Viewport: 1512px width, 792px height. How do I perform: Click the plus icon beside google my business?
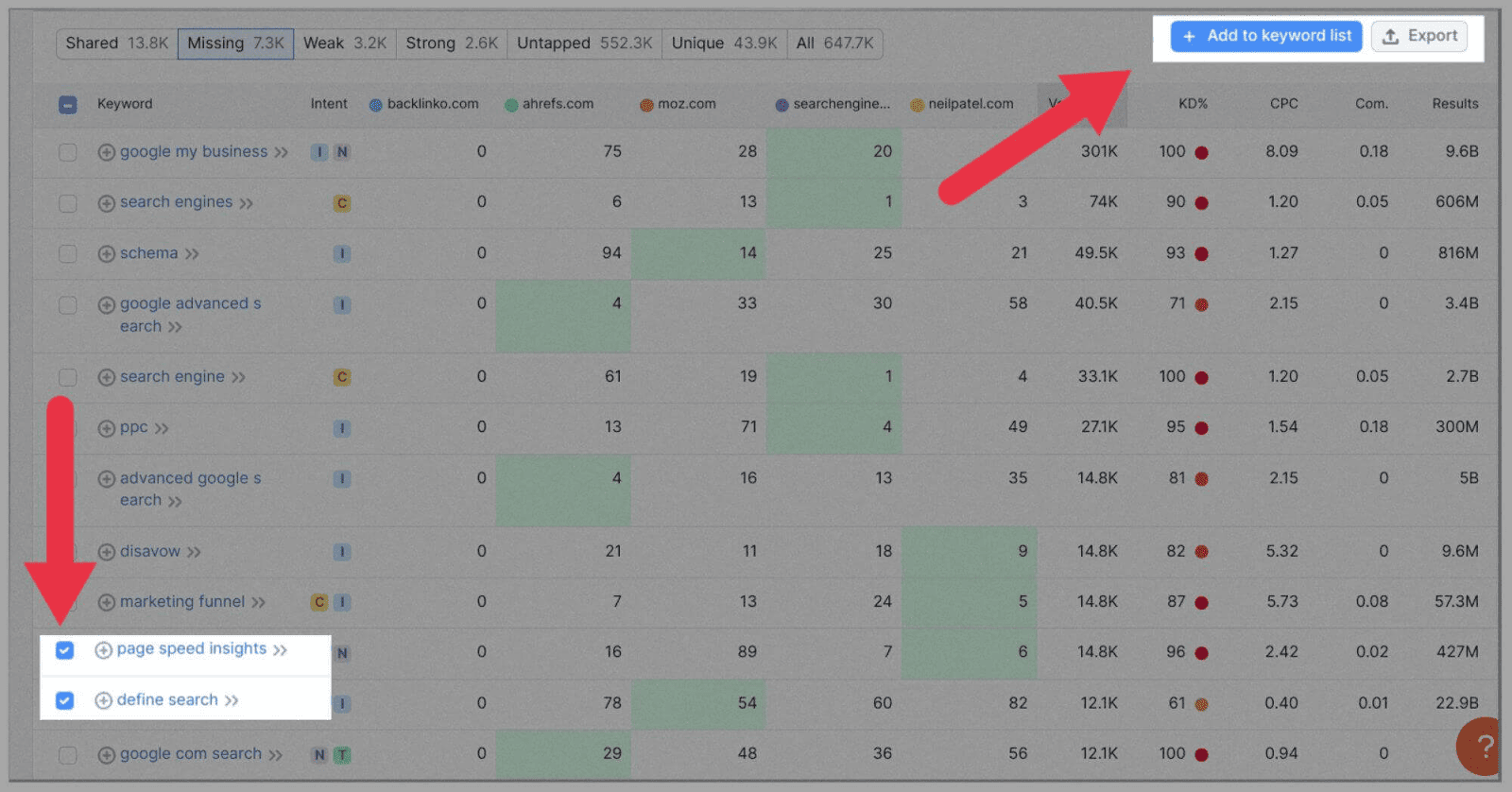[107, 152]
